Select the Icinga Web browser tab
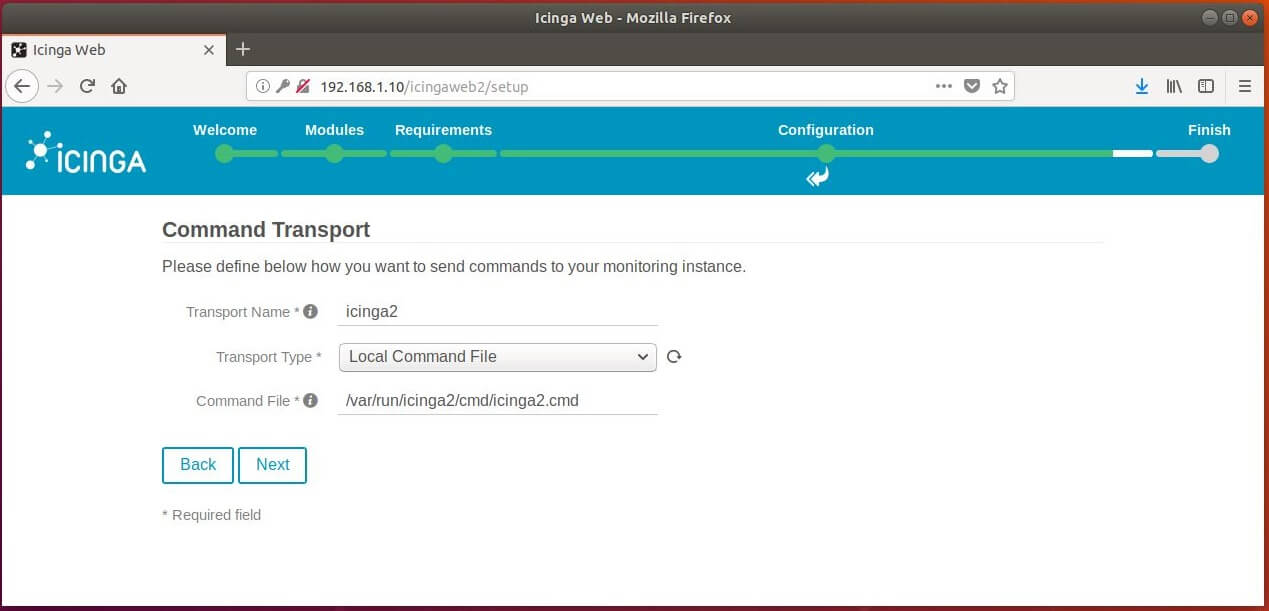 tap(113, 50)
